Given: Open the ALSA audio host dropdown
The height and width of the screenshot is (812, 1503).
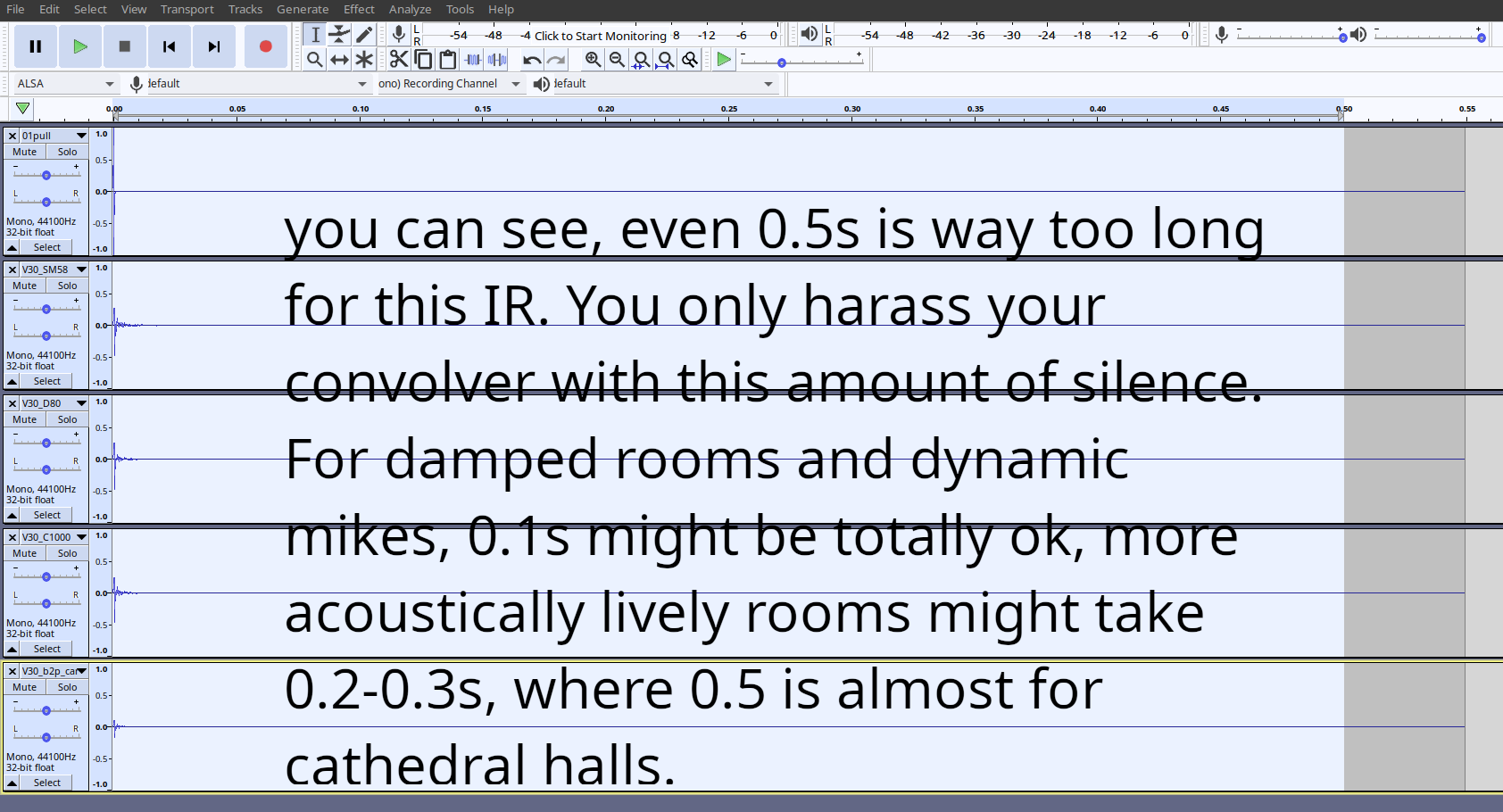Looking at the screenshot, I should pyautogui.click(x=62, y=83).
